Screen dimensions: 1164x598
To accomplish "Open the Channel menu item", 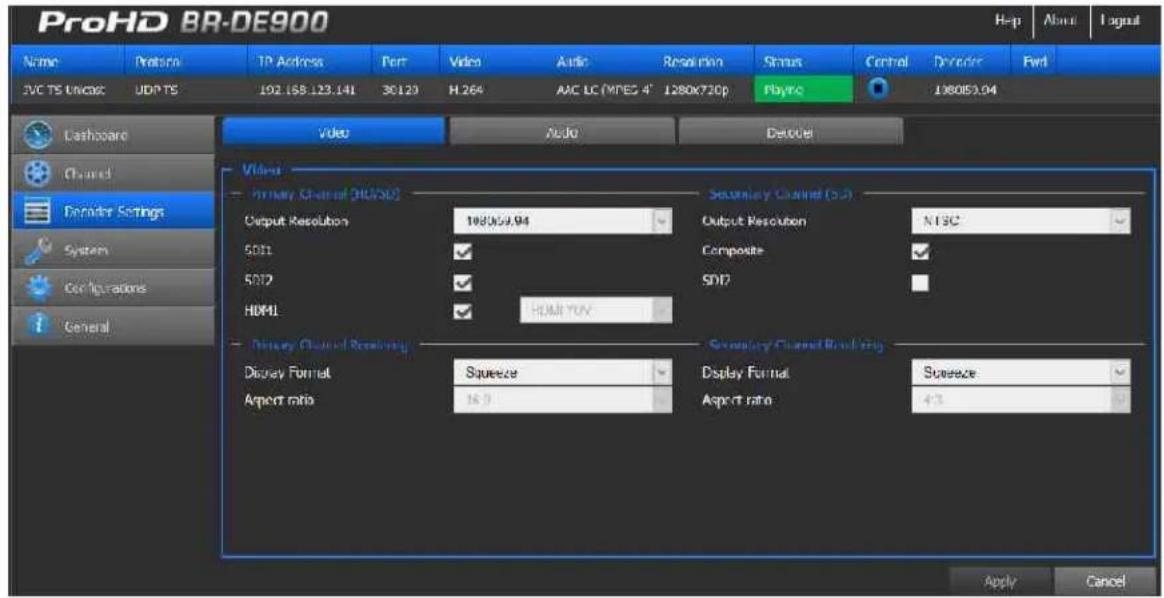I will point(113,174).
